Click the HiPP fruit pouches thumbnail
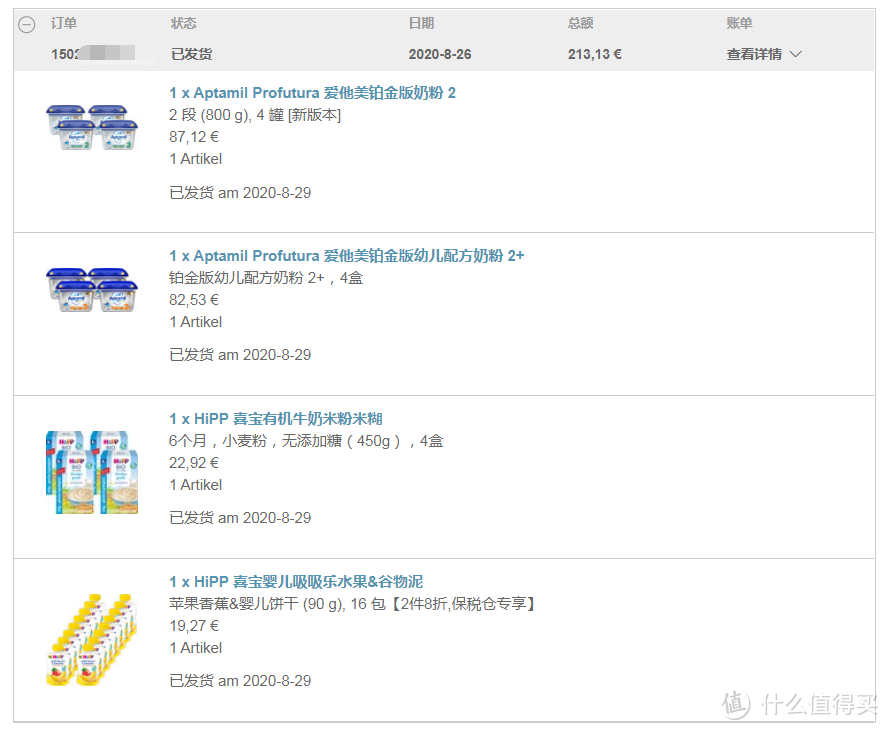The height and width of the screenshot is (730, 888). point(92,640)
